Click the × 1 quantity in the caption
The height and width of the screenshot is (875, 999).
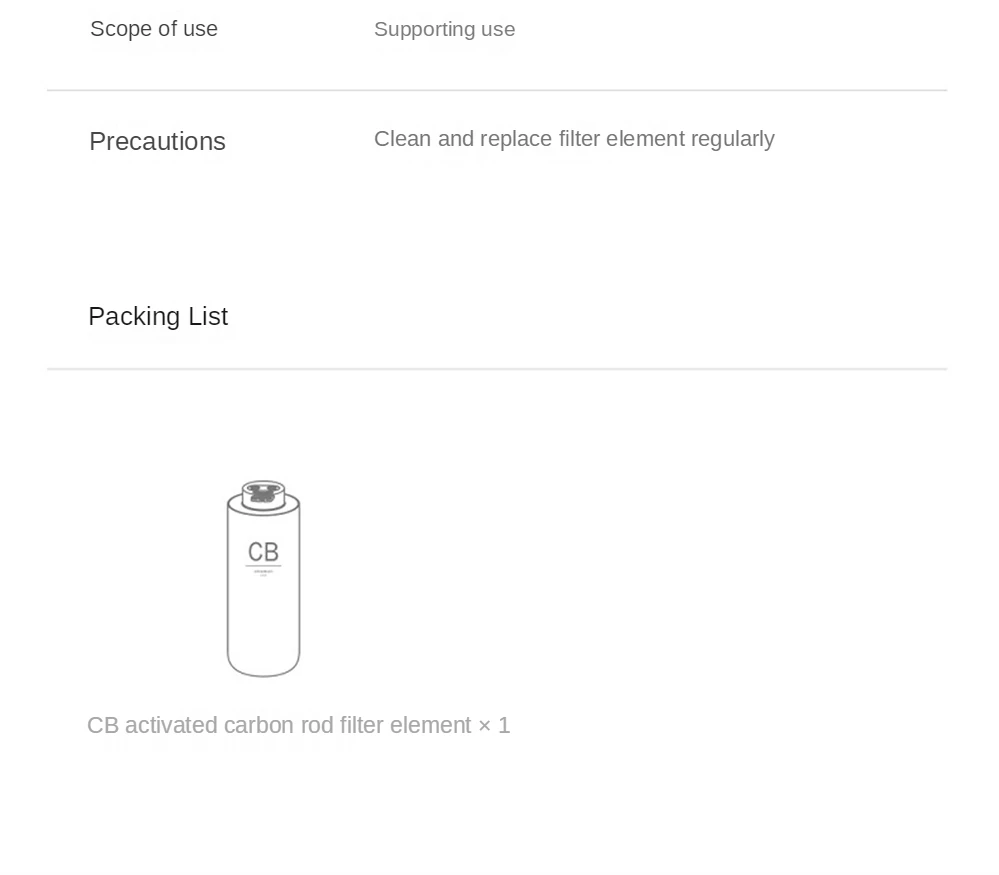(494, 725)
